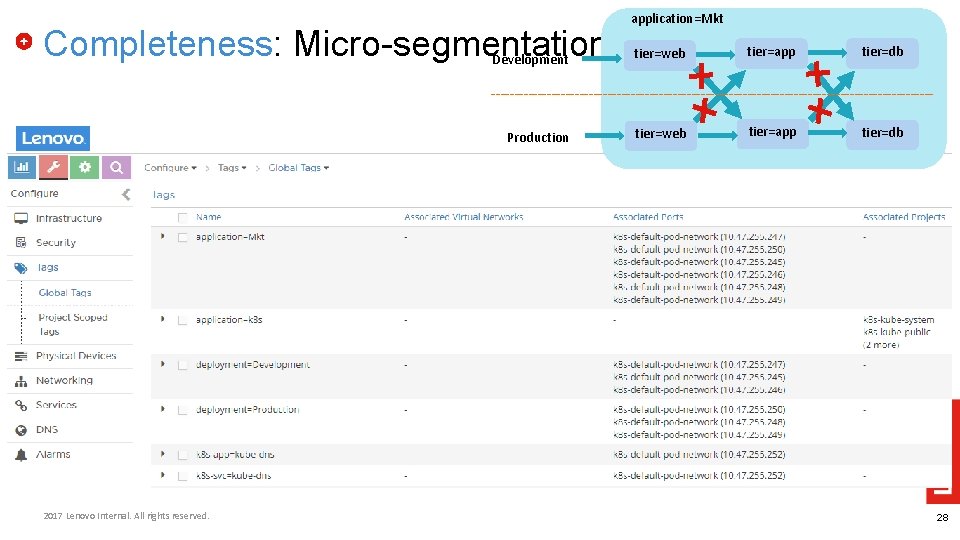Click the '(2 more)' projects link
The height and width of the screenshot is (540, 960).
880,345
